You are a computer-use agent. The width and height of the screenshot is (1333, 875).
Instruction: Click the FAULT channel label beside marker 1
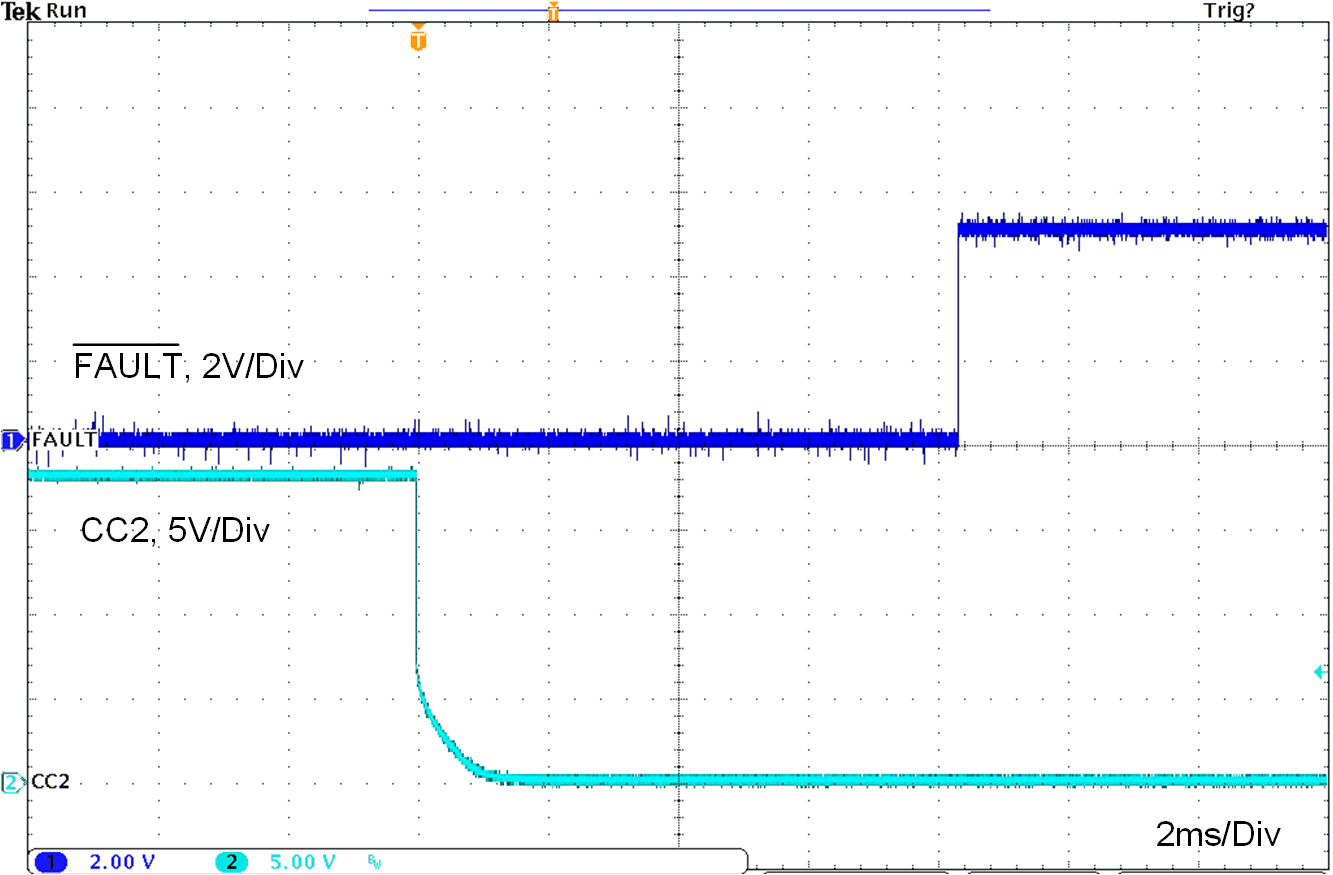[x=64, y=440]
